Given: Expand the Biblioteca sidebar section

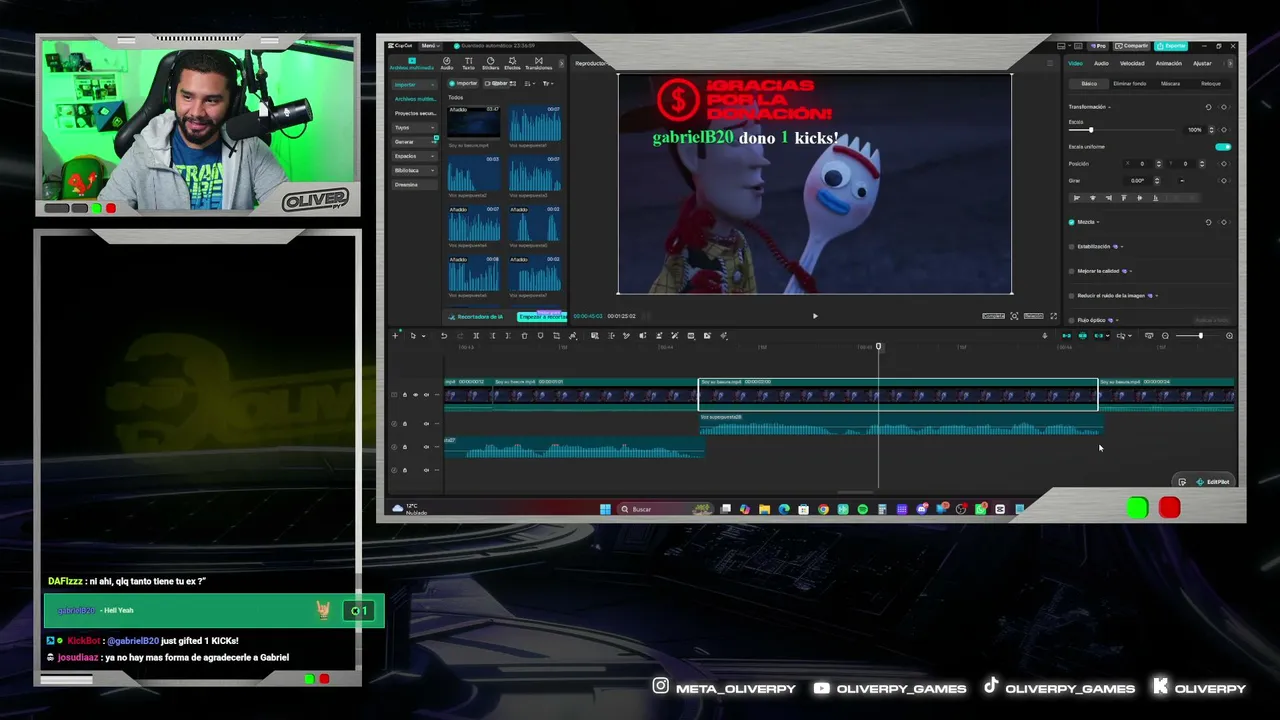Looking at the screenshot, I should click(x=414, y=170).
